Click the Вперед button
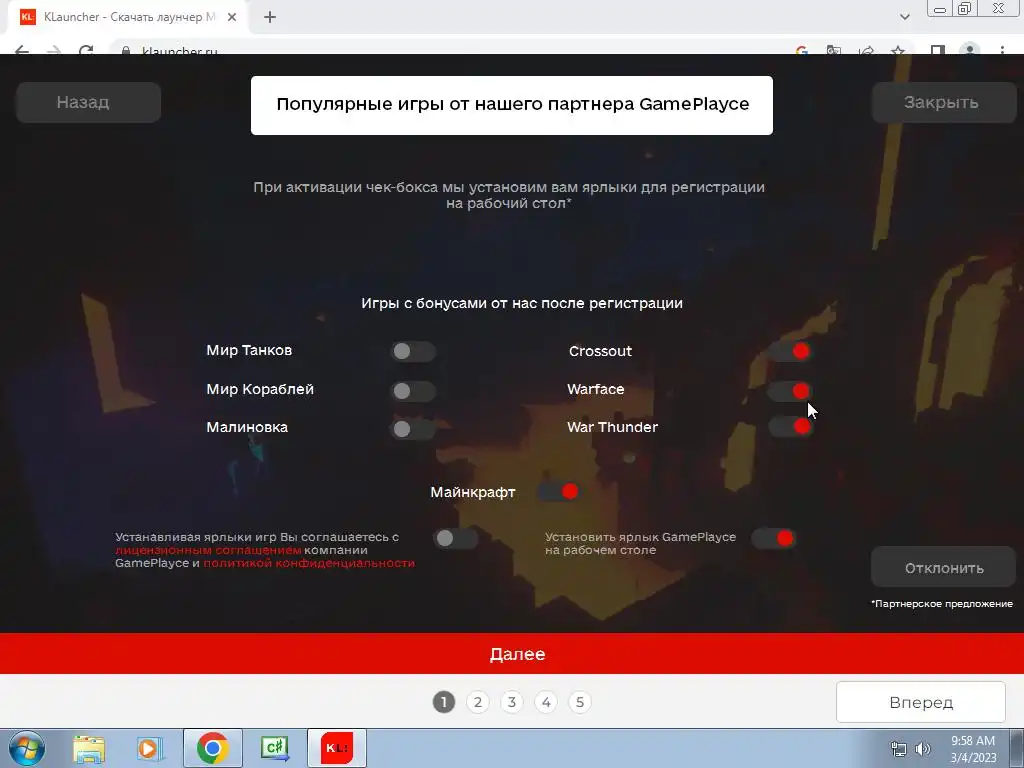This screenshot has width=1024, height=768. (x=921, y=702)
